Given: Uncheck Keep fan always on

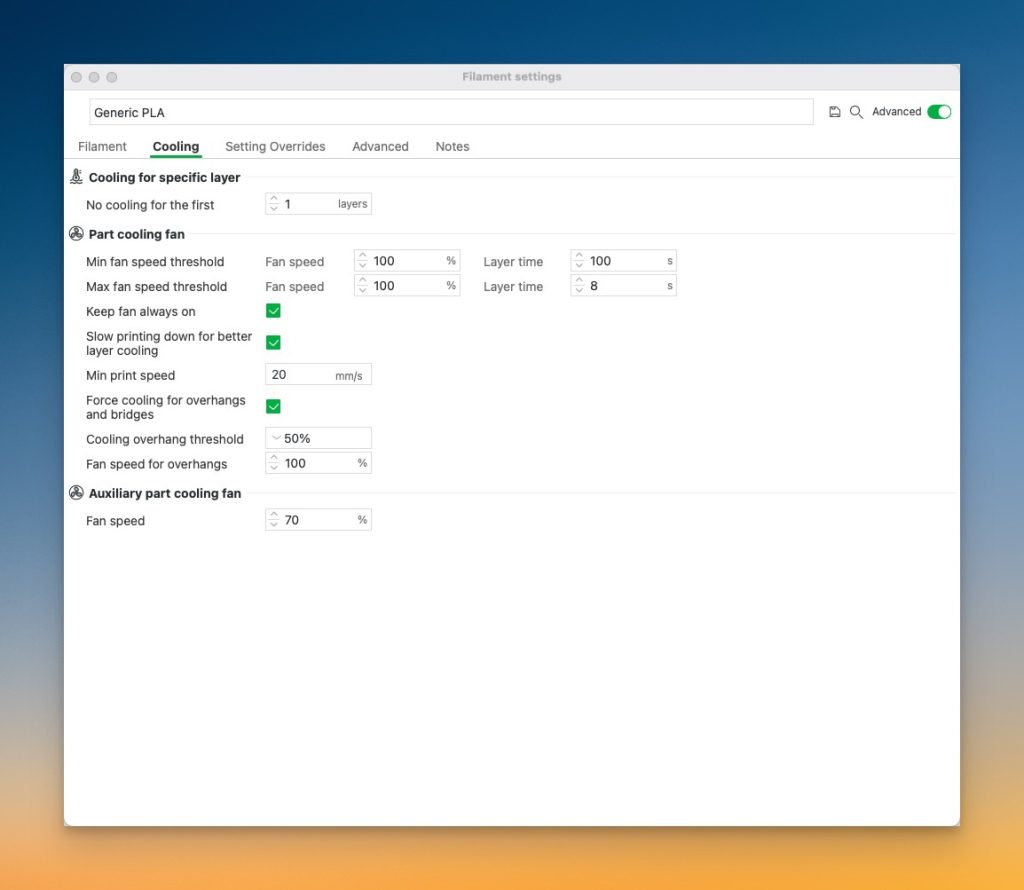Looking at the screenshot, I should coord(273,311).
